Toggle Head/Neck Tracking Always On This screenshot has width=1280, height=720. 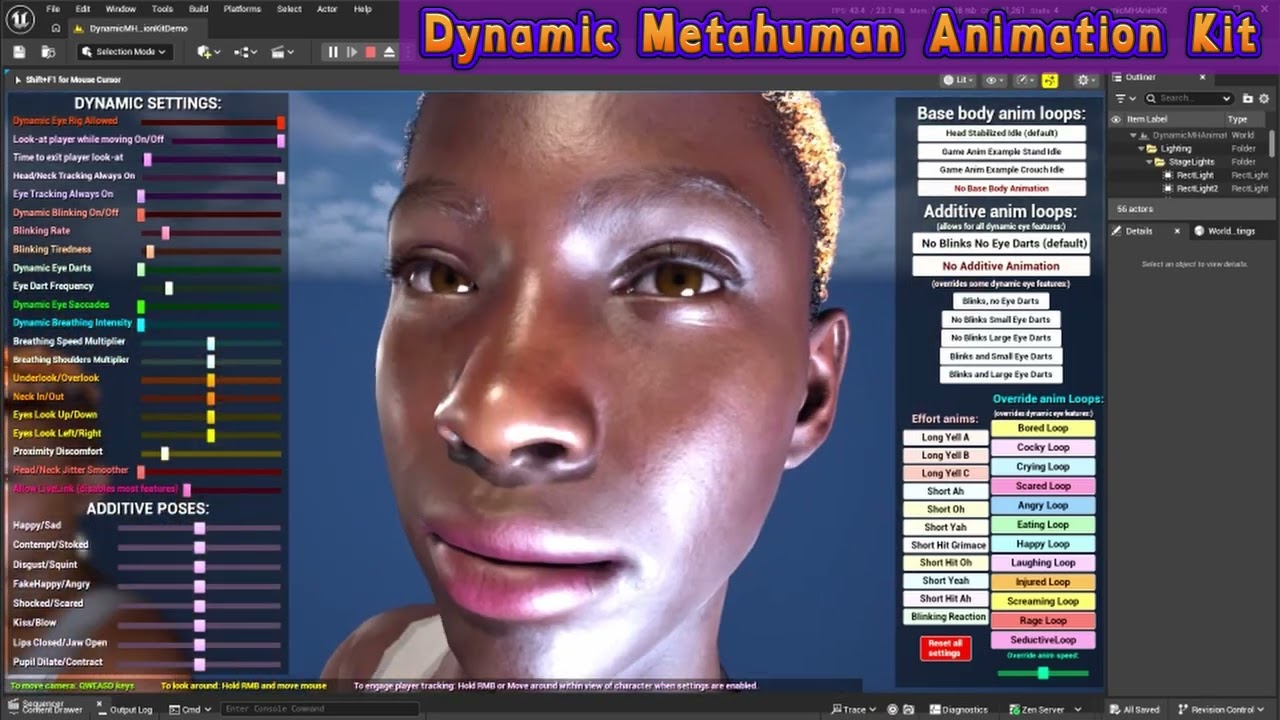(281, 177)
